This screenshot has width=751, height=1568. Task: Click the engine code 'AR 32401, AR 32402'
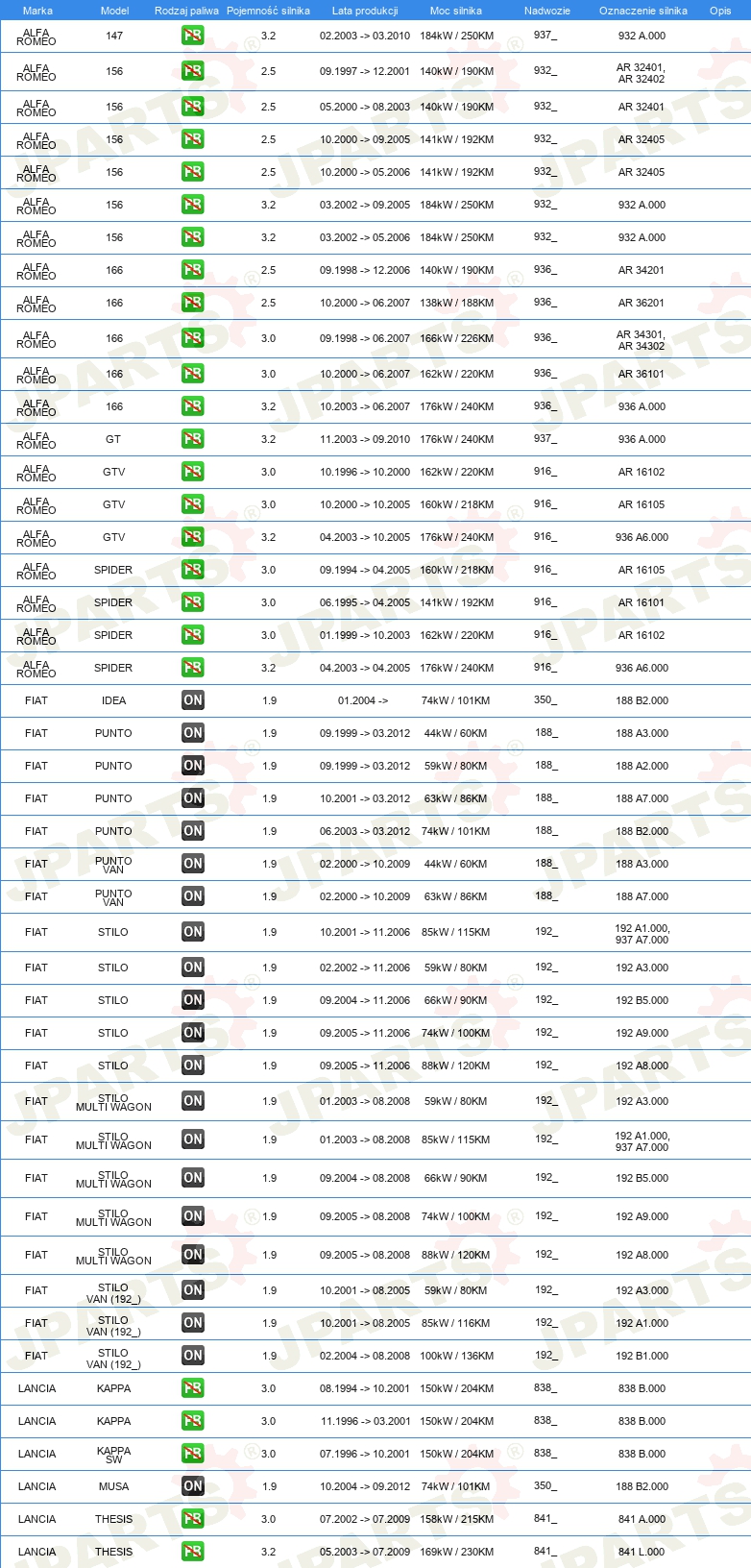pos(641,73)
